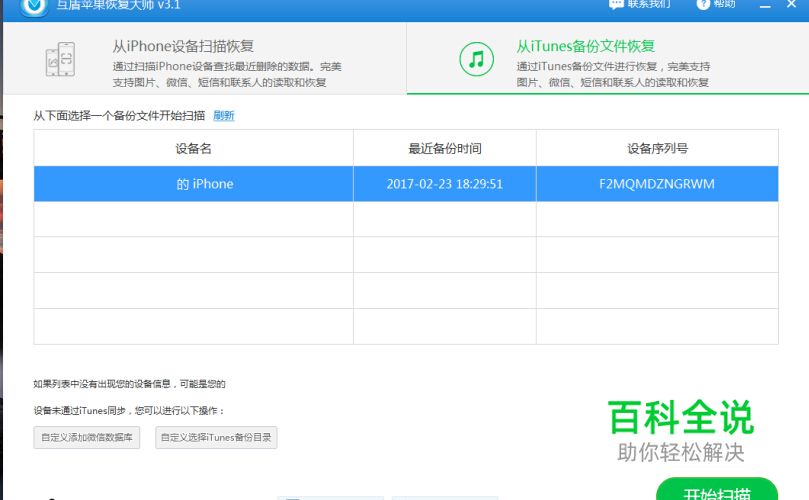The width and height of the screenshot is (809, 500).
Task: Click 联系我们 text in title bar
Action: pyautogui.click(x=649, y=4)
